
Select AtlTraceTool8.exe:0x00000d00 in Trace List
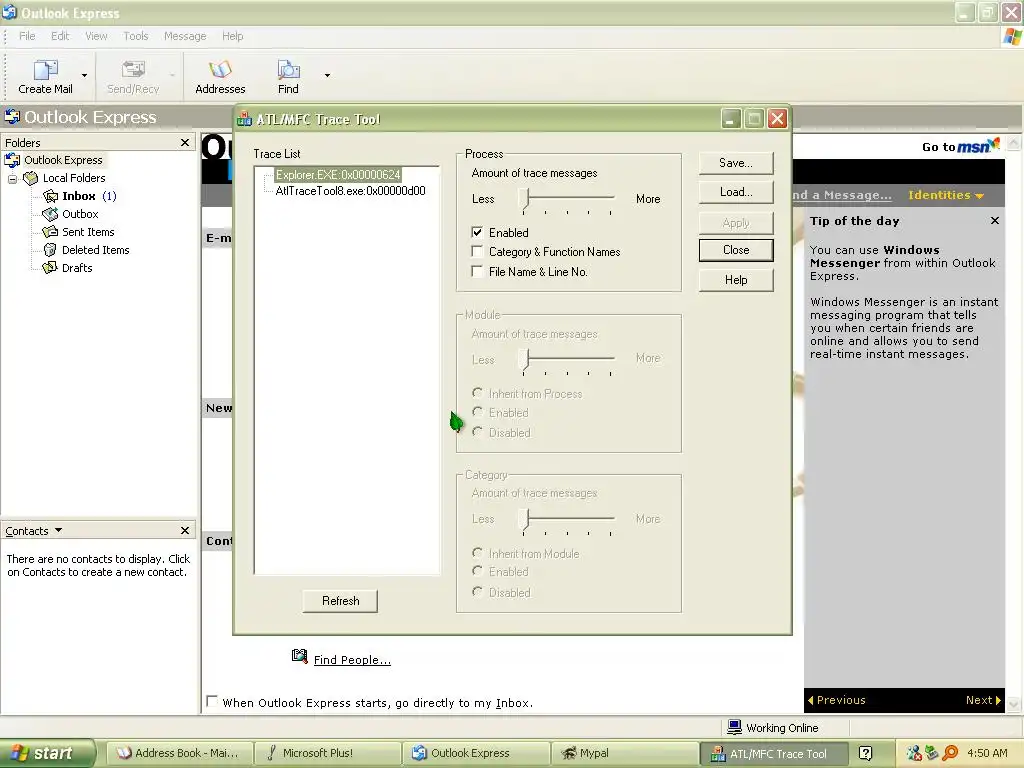pos(350,191)
